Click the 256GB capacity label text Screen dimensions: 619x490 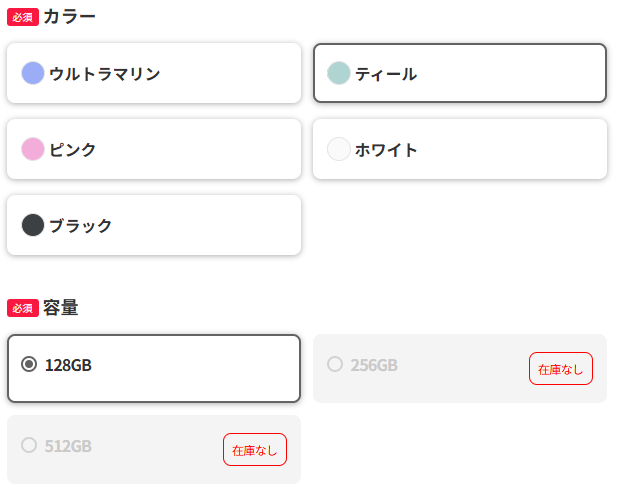tap(374, 365)
